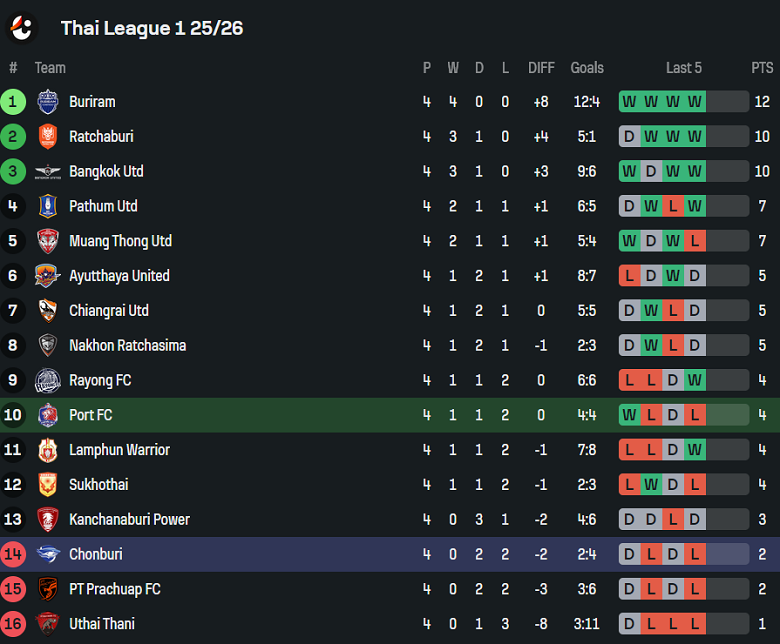Click the Uthai Thani team crest

coord(48,624)
